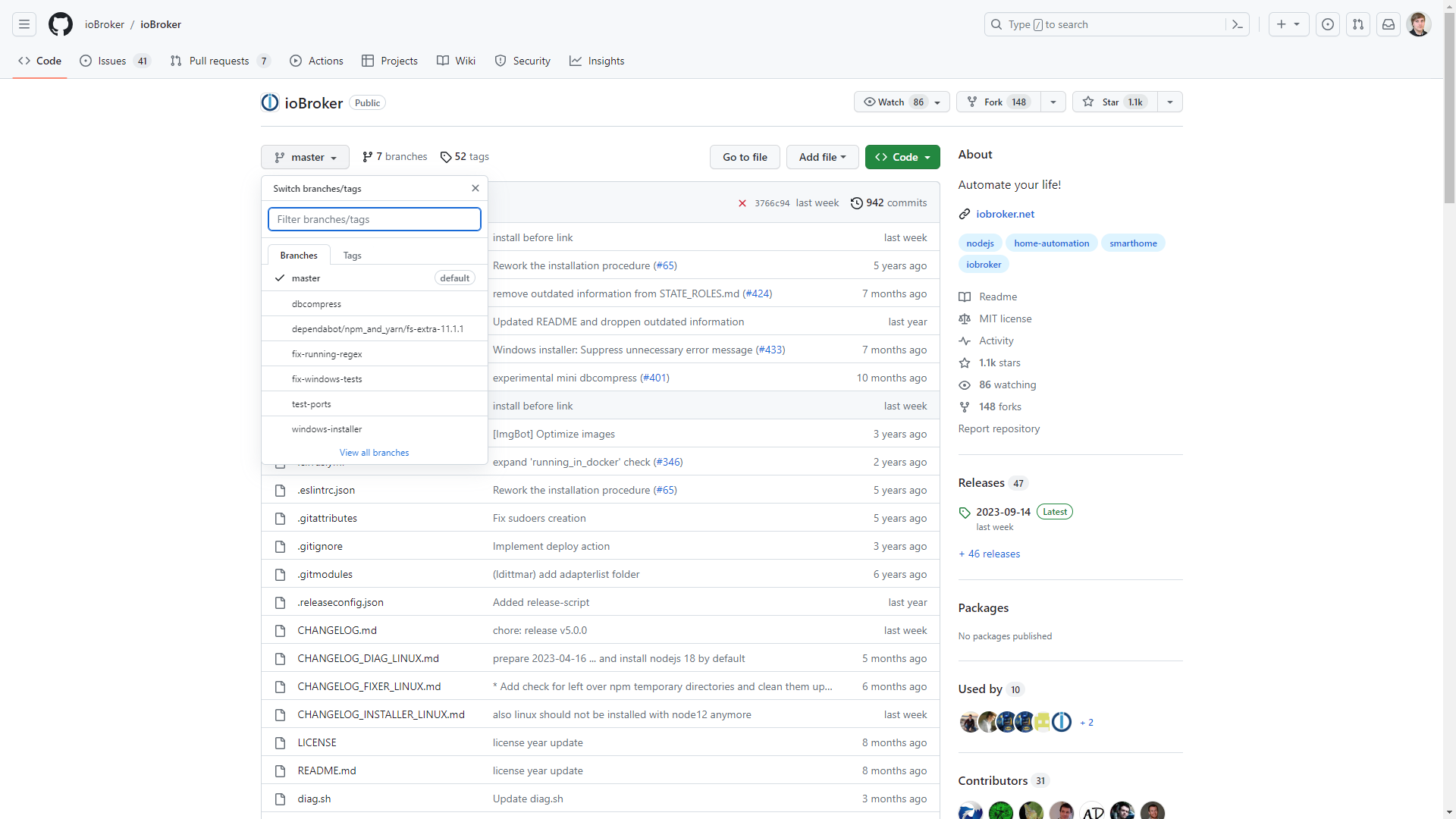Open the pull requests icon in the header
This screenshot has height=819, width=1456.
point(1358,24)
